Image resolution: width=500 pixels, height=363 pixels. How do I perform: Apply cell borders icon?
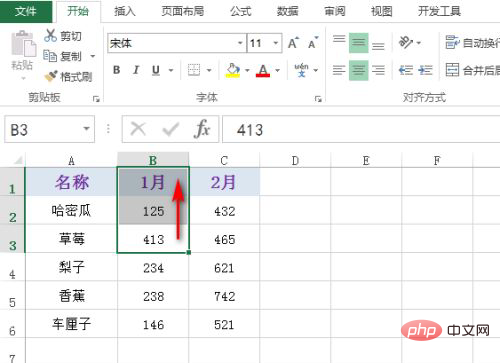click(194, 70)
